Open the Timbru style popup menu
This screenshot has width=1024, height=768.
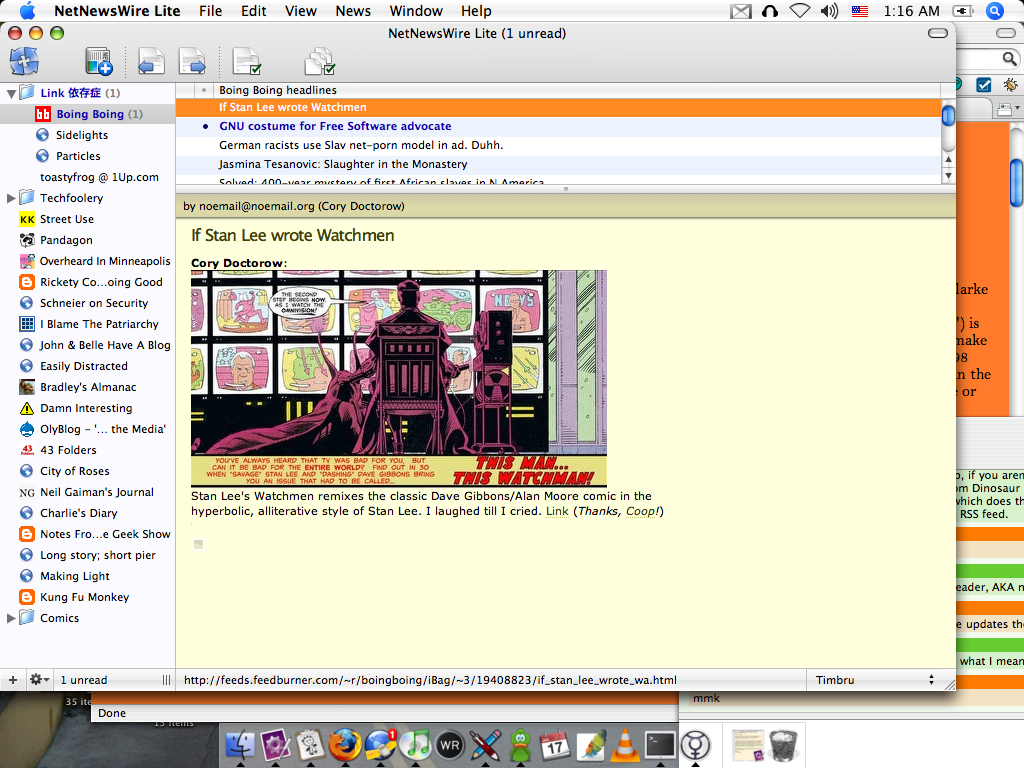tap(874, 680)
